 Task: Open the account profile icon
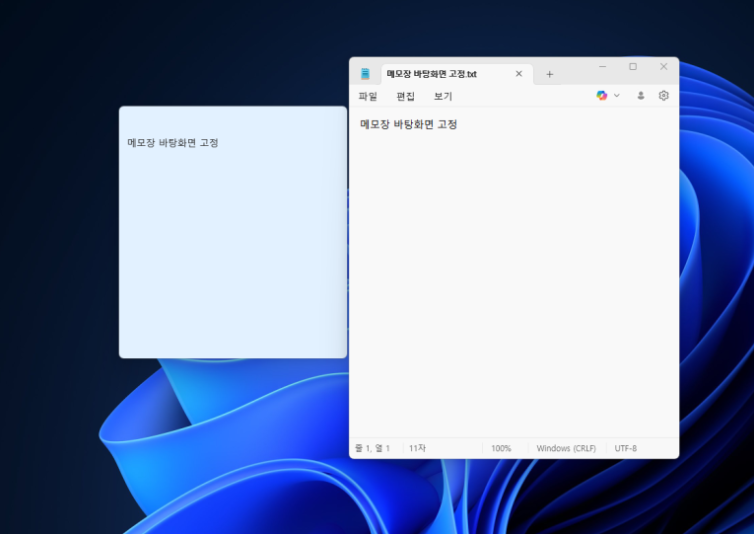click(641, 95)
